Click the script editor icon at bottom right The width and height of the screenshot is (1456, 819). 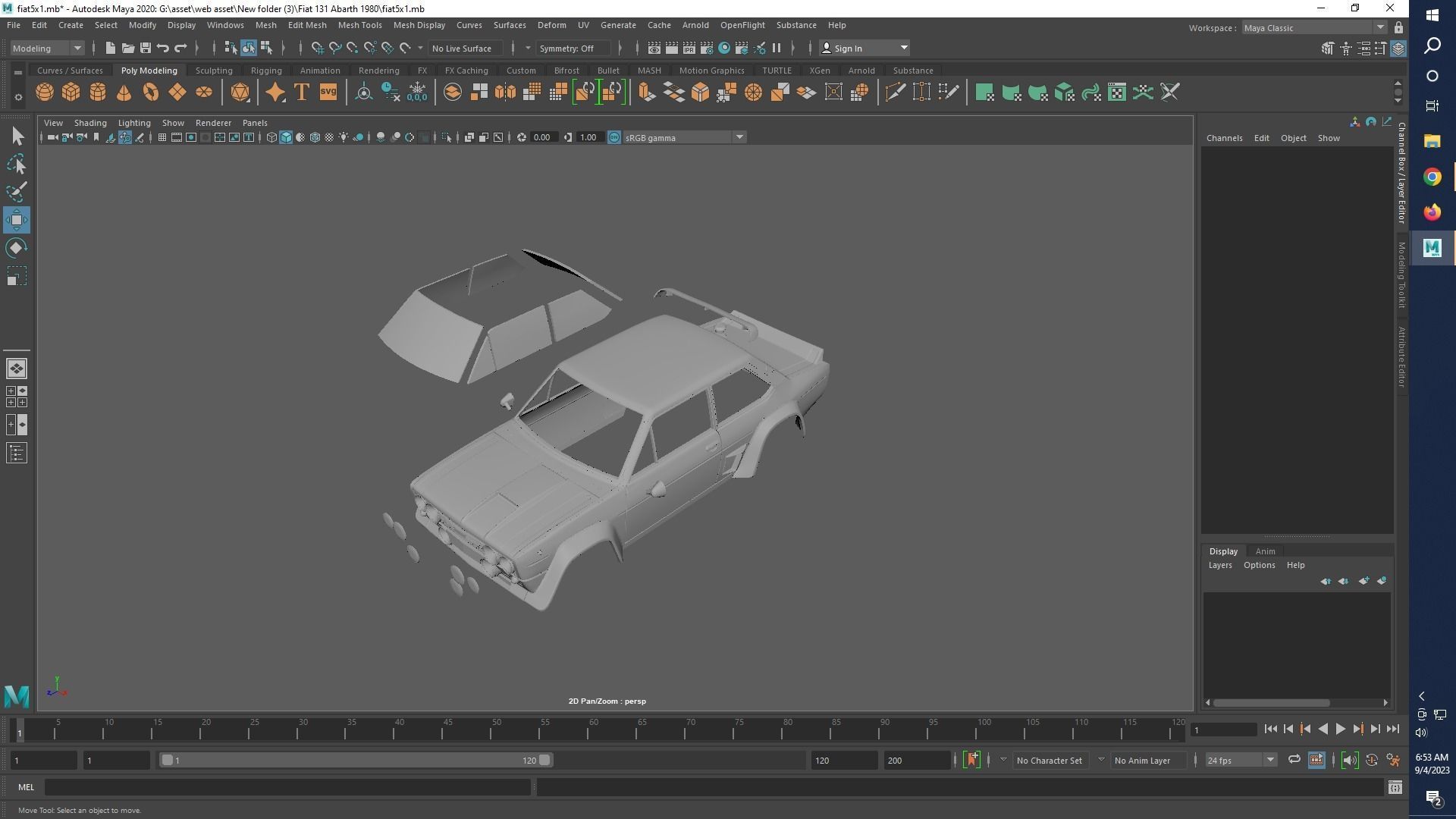(1395, 787)
